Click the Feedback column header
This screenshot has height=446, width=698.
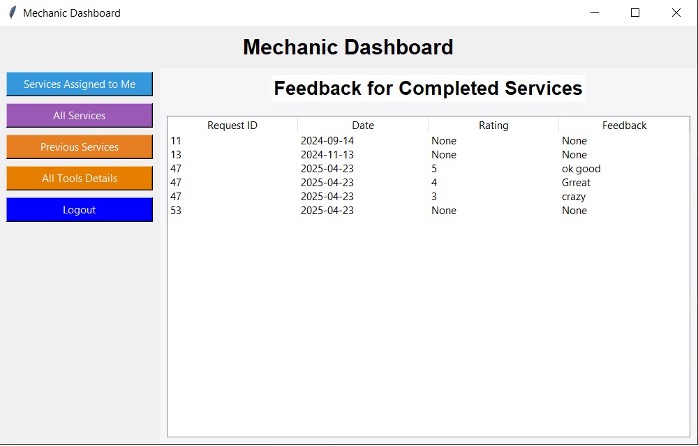pyautogui.click(x=624, y=126)
